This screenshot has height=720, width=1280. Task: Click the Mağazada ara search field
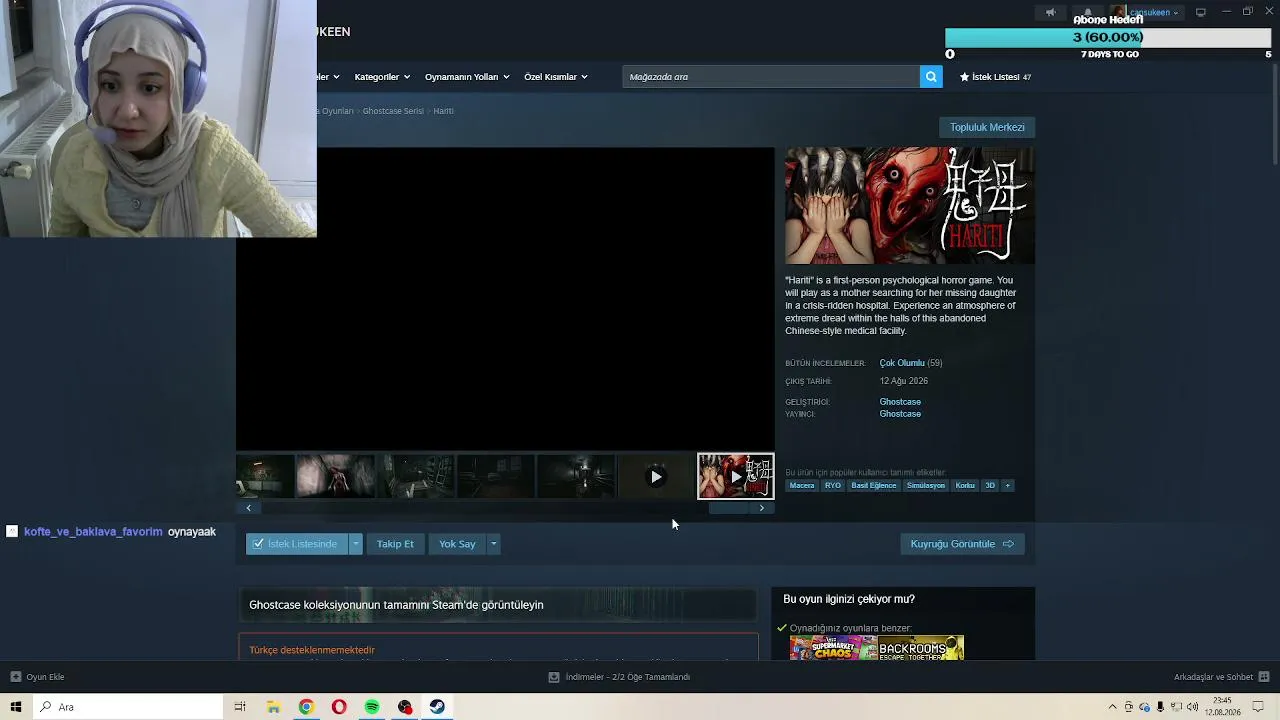coord(771,77)
